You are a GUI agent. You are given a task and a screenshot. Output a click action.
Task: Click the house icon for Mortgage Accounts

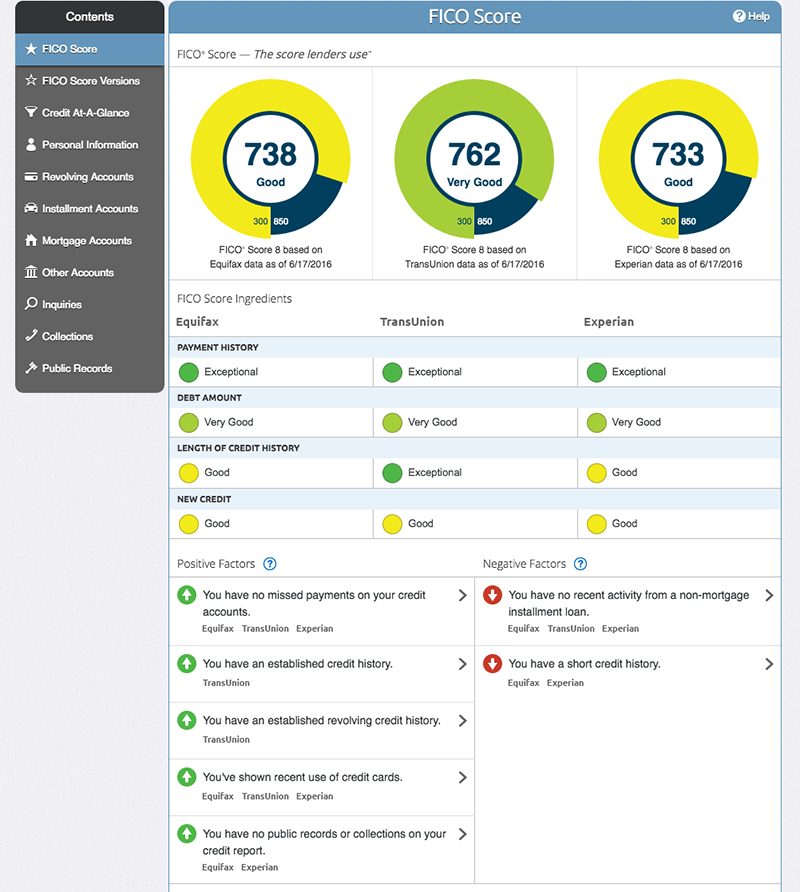coord(32,241)
